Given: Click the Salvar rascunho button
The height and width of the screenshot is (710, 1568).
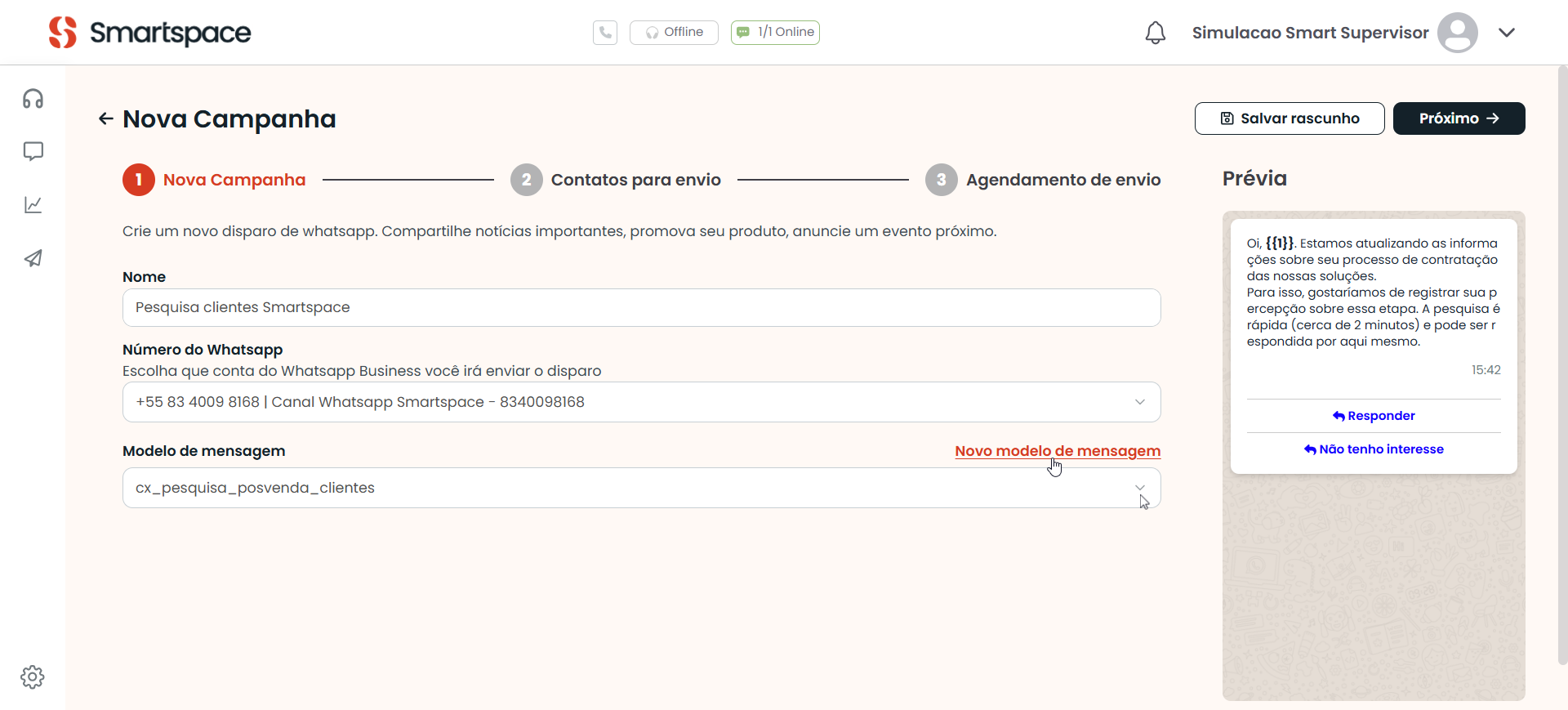Looking at the screenshot, I should pos(1289,118).
